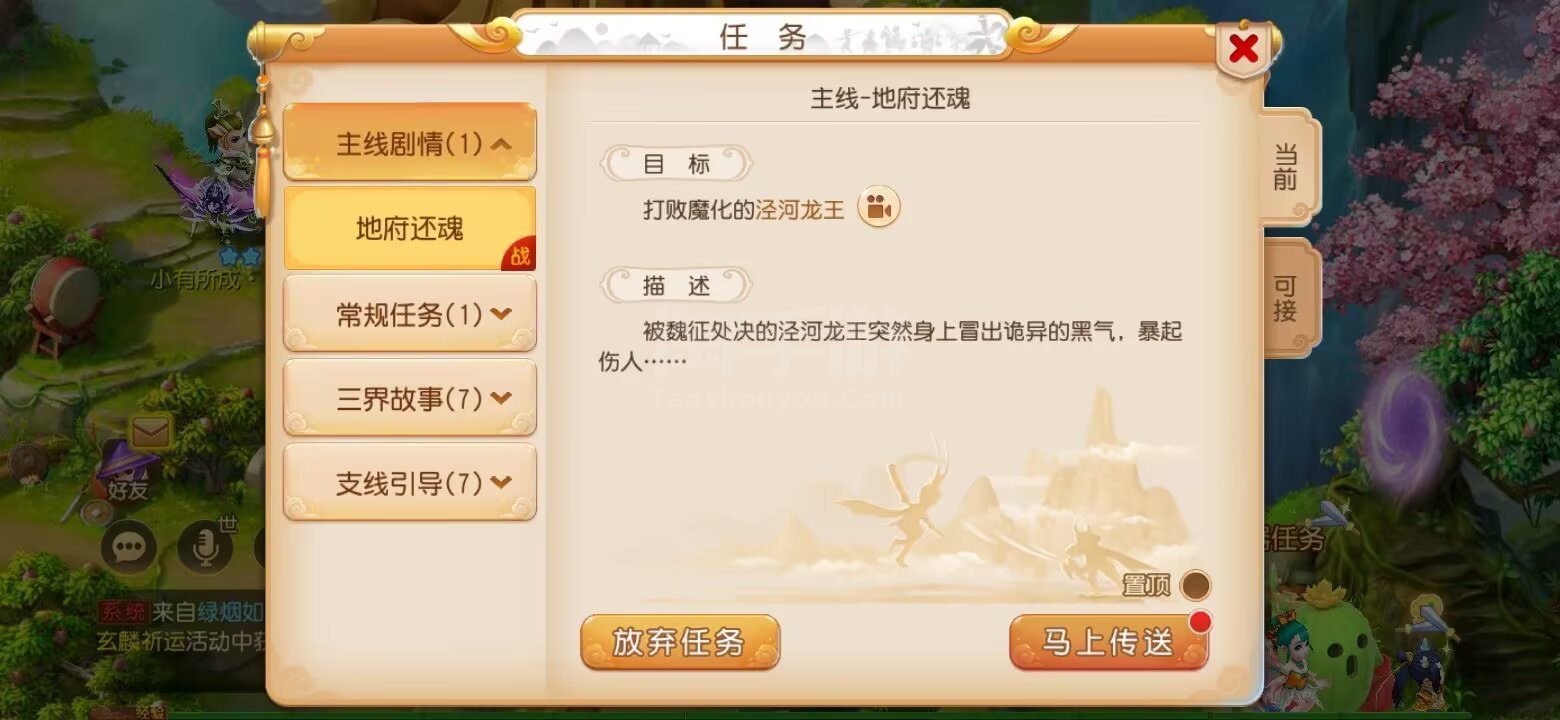
Task: Click the 马上传送 button
Action: click(1108, 642)
